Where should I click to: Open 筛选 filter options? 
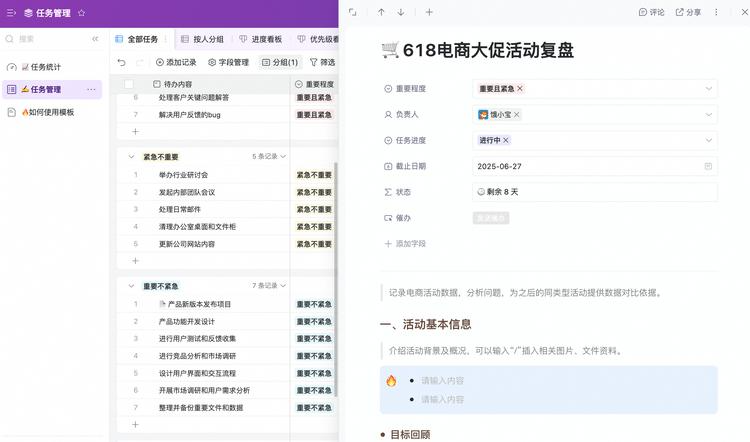coord(323,62)
